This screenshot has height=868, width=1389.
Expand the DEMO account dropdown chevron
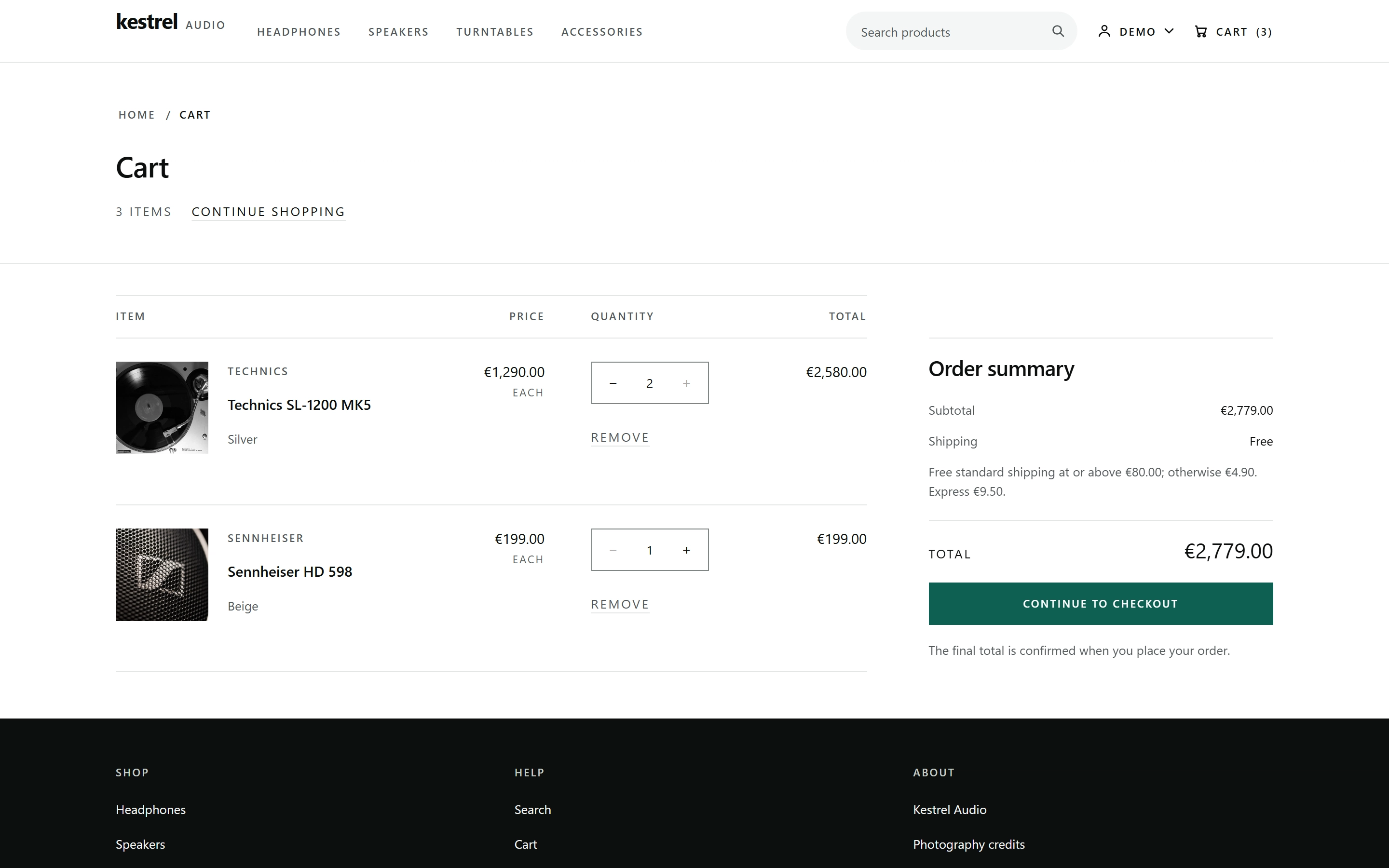(1169, 31)
